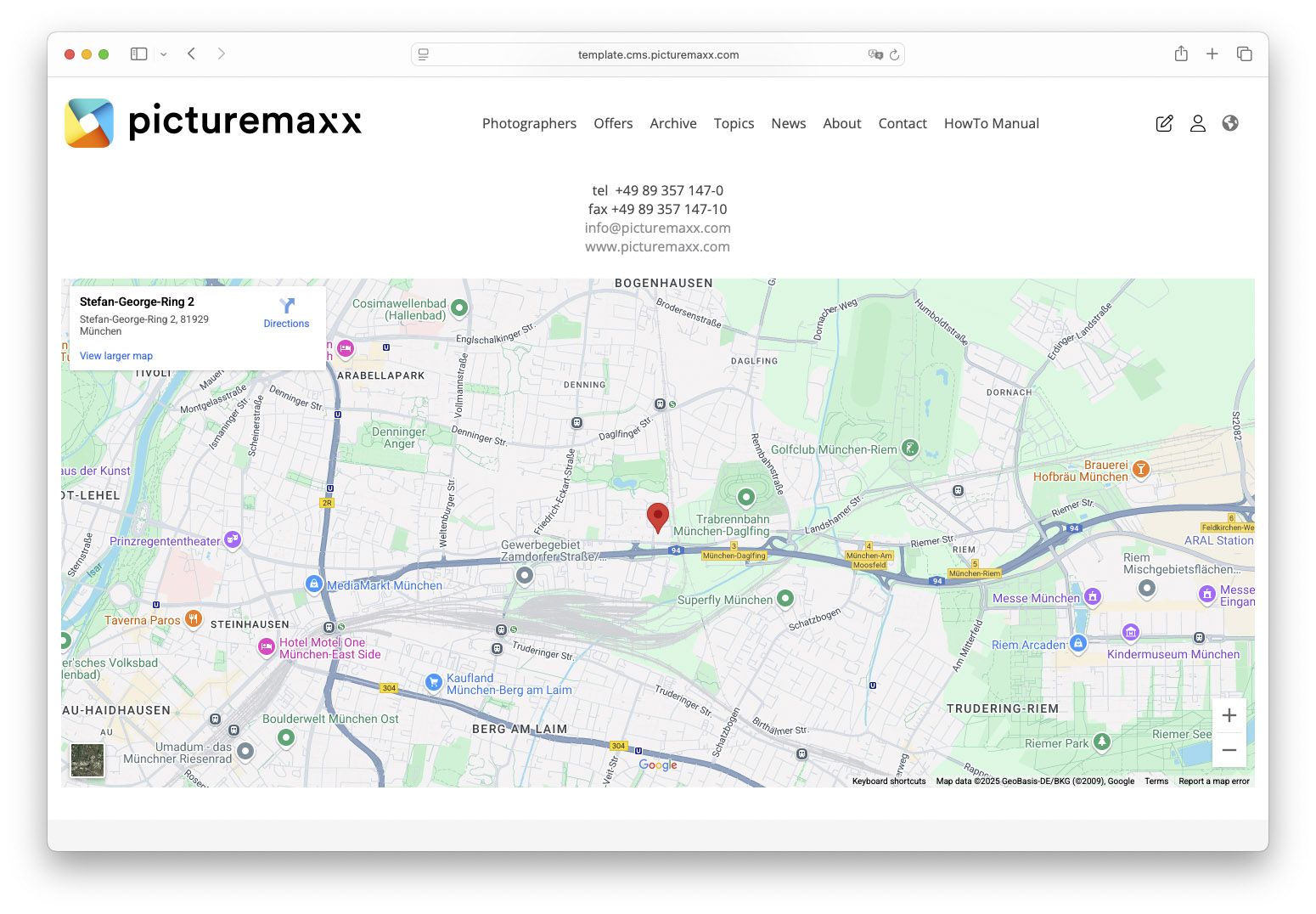Viewport: 1316px width, 914px height.
Task: Click the Taverna Paros restaurant marker
Action: point(194,618)
